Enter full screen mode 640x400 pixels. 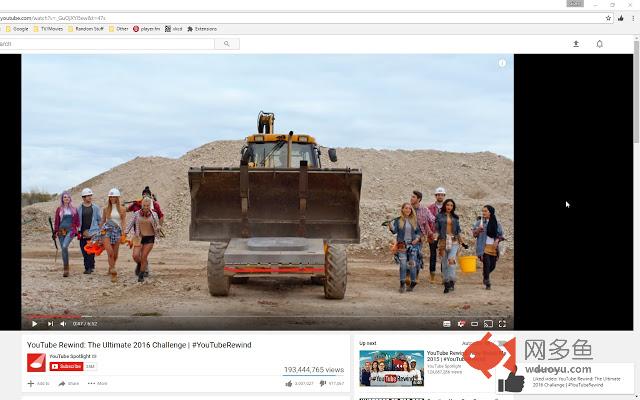point(502,324)
